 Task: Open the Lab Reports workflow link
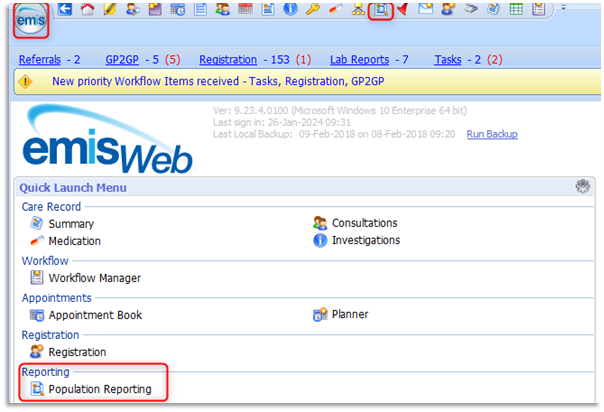click(360, 60)
